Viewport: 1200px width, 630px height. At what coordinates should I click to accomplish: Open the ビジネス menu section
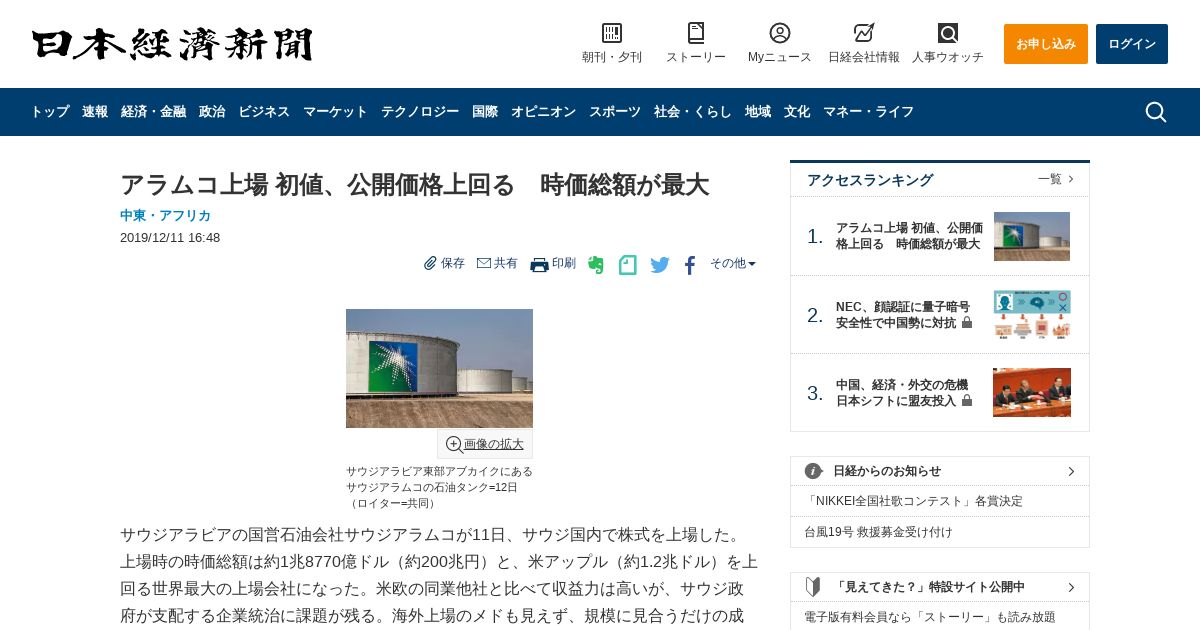point(264,112)
